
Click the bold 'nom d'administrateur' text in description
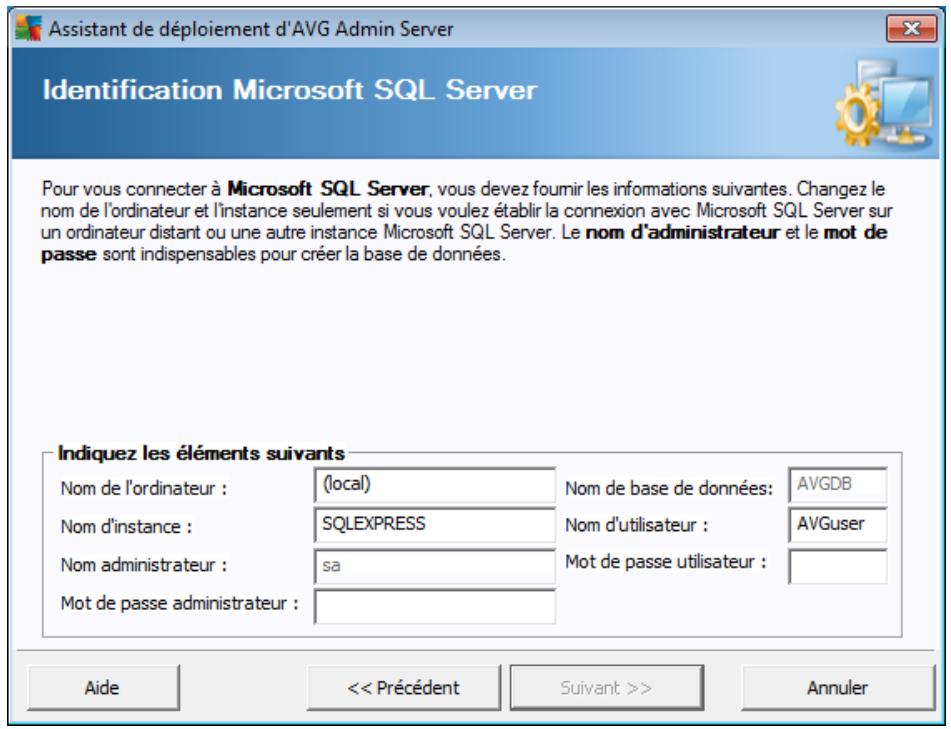tap(682, 232)
